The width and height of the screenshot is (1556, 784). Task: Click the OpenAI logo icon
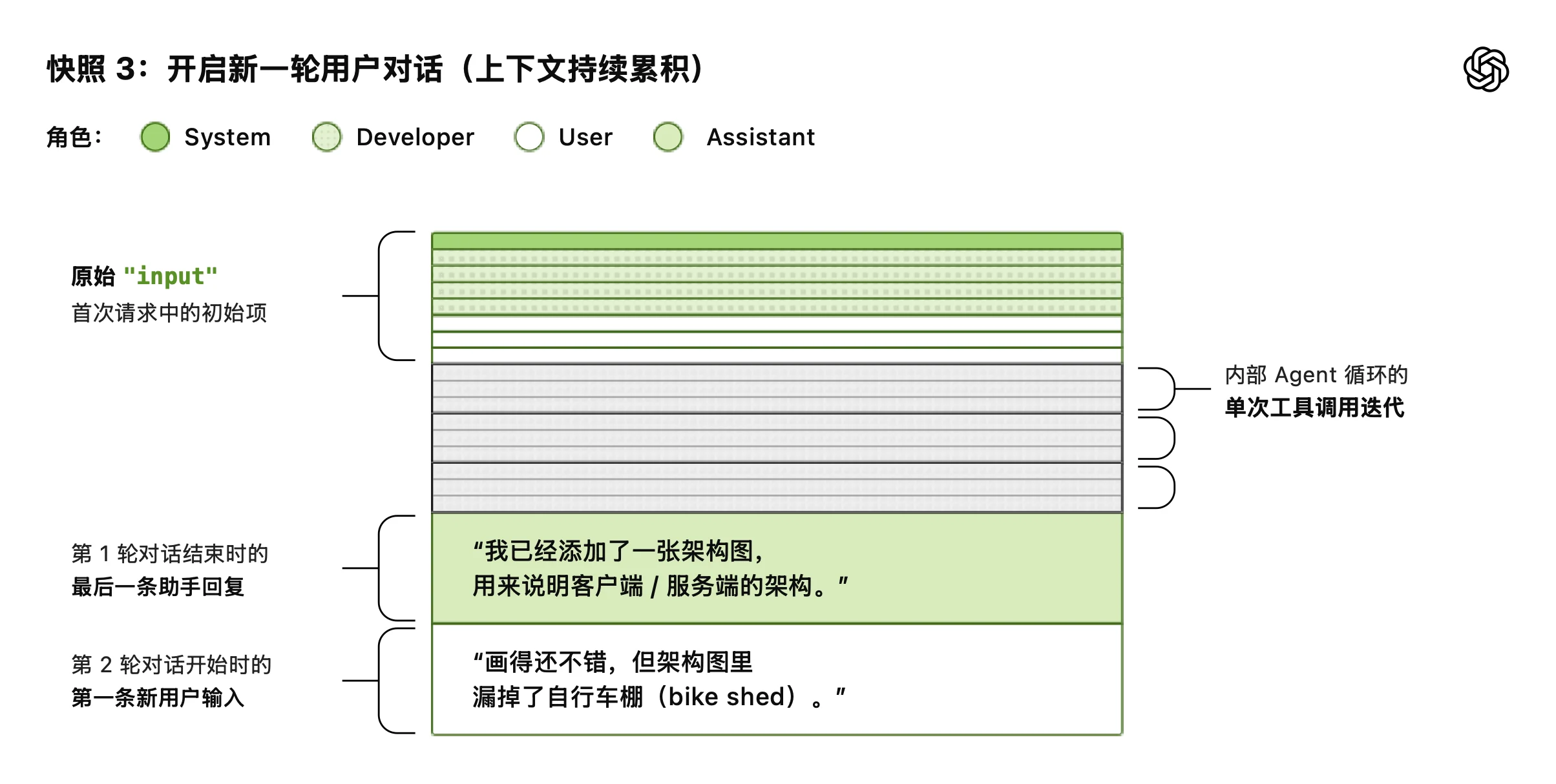pos(1486,69)
